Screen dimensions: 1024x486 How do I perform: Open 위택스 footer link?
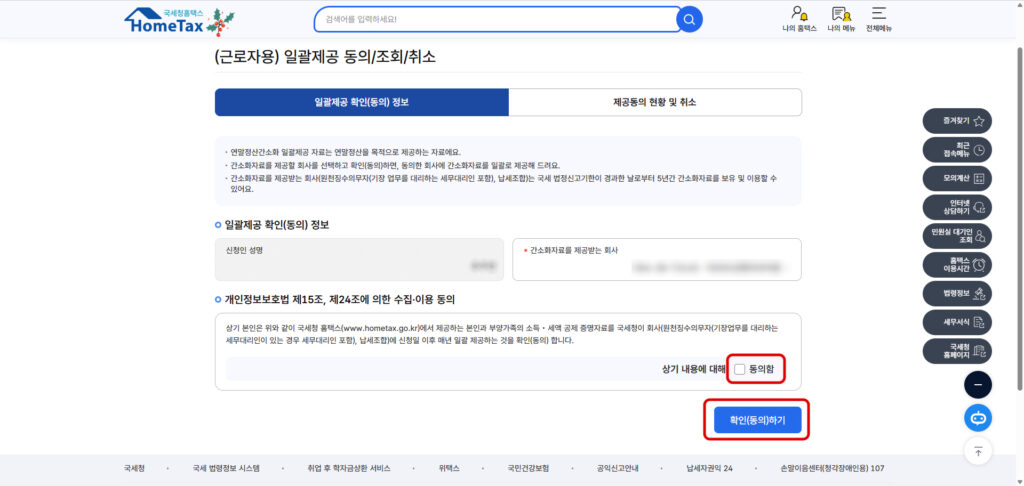click(449, 468)
